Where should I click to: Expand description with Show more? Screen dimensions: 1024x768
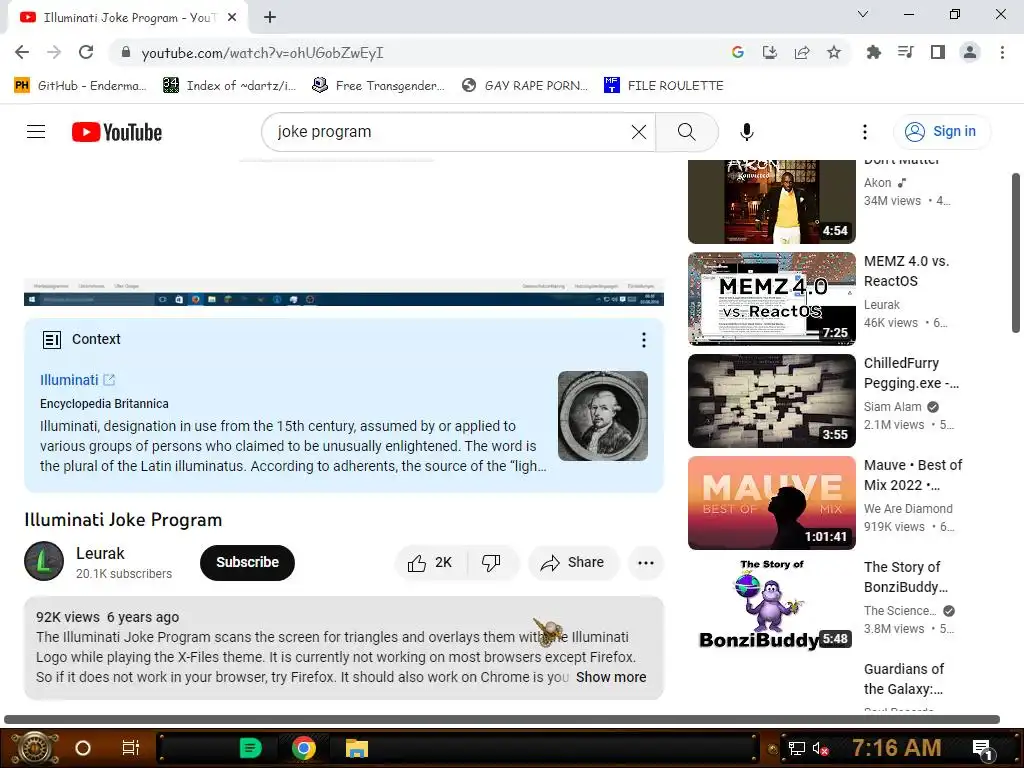coord(611,677)
